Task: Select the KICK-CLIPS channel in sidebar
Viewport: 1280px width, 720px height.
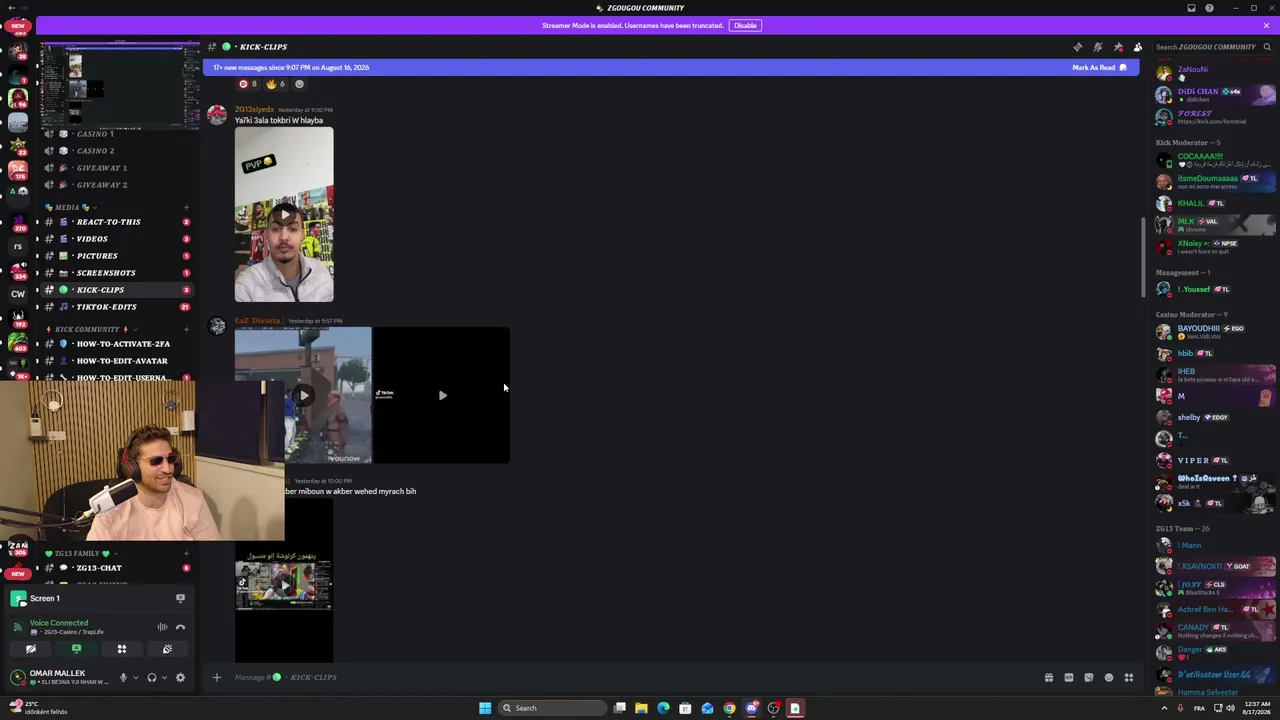Action: click(x=116, y=290)
